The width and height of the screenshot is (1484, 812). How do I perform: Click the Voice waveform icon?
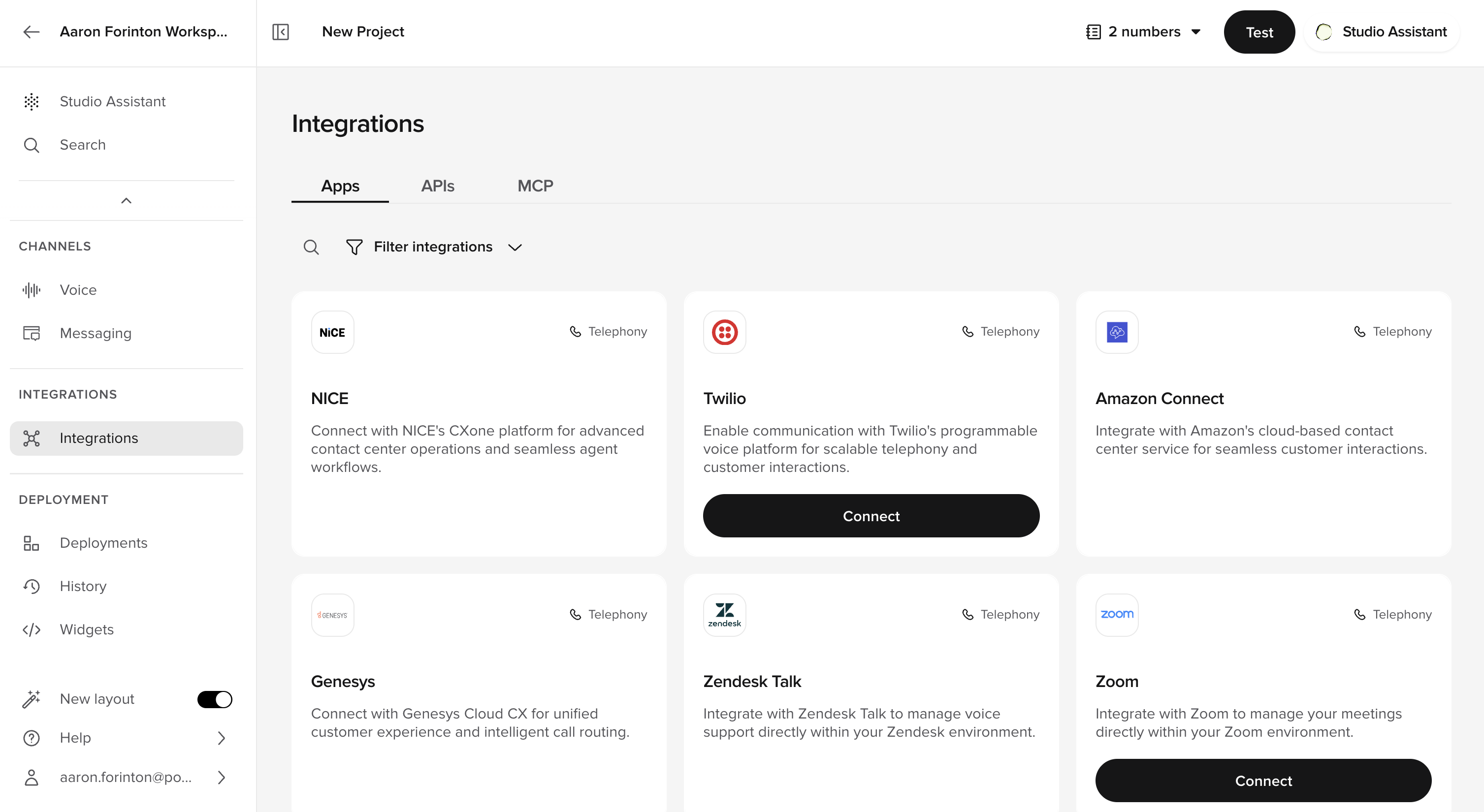tap(31, 290)
